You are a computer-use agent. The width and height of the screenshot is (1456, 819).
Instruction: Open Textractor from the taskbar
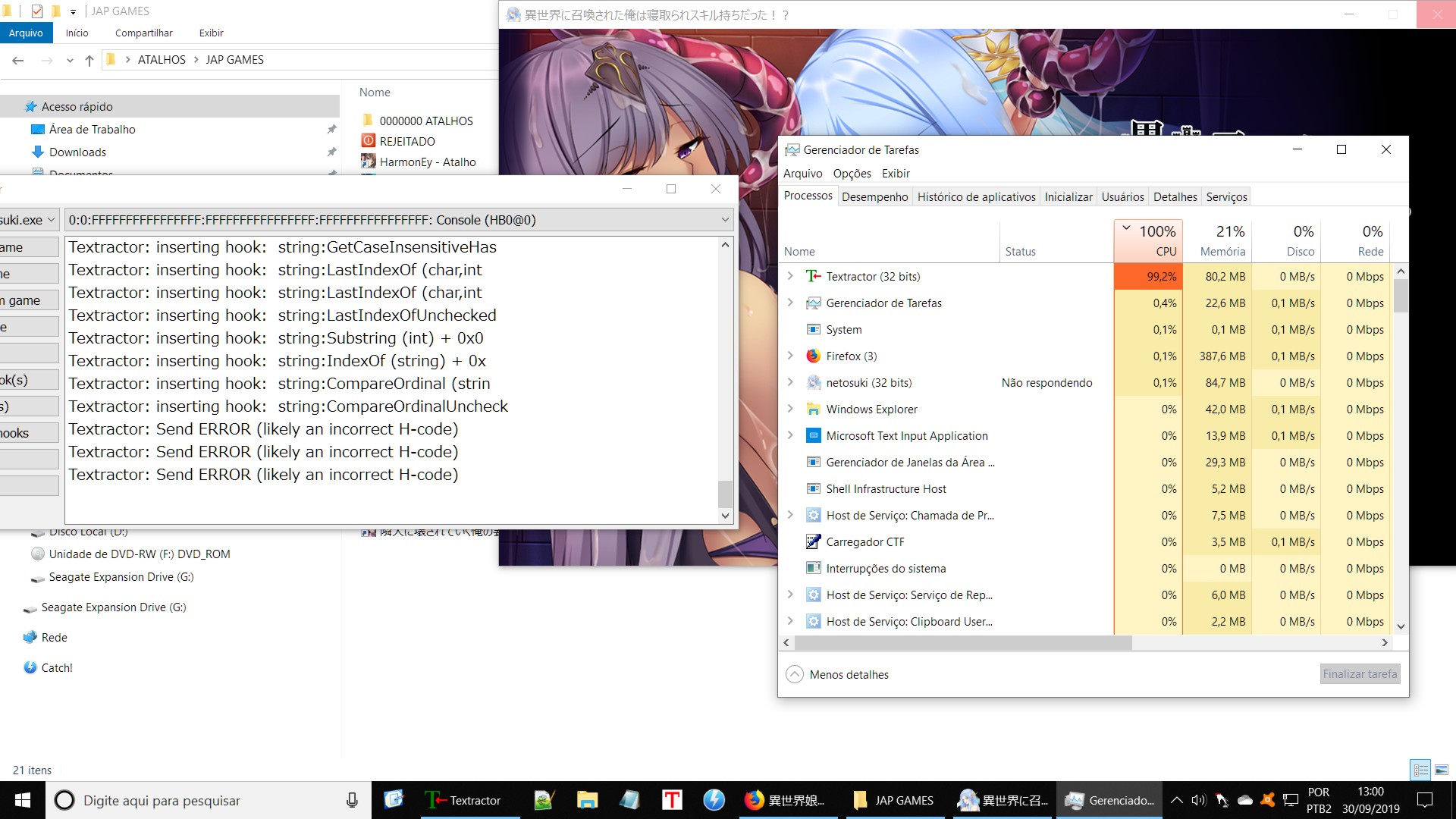470,800
